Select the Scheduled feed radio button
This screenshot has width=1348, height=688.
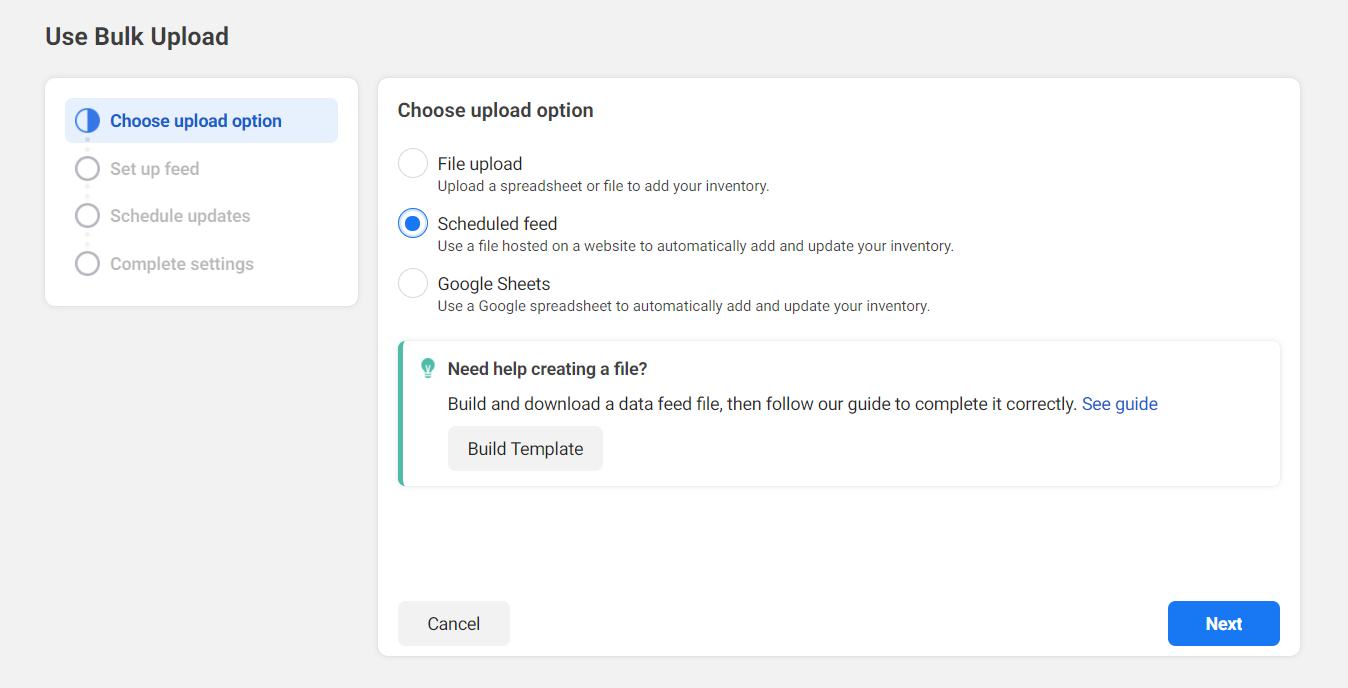tap(413, 223)
